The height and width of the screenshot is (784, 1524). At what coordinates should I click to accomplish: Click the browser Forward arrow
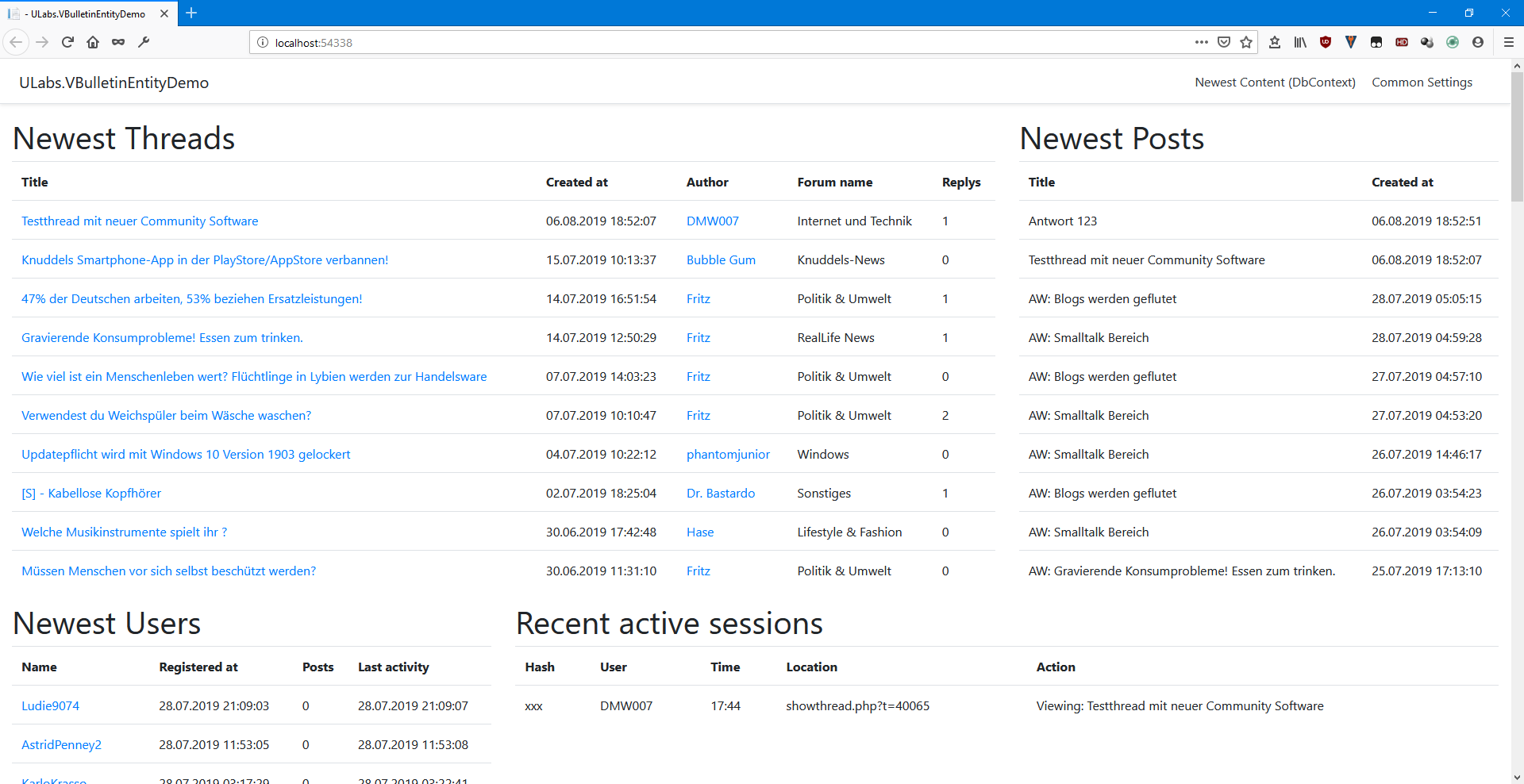(42, 42)
